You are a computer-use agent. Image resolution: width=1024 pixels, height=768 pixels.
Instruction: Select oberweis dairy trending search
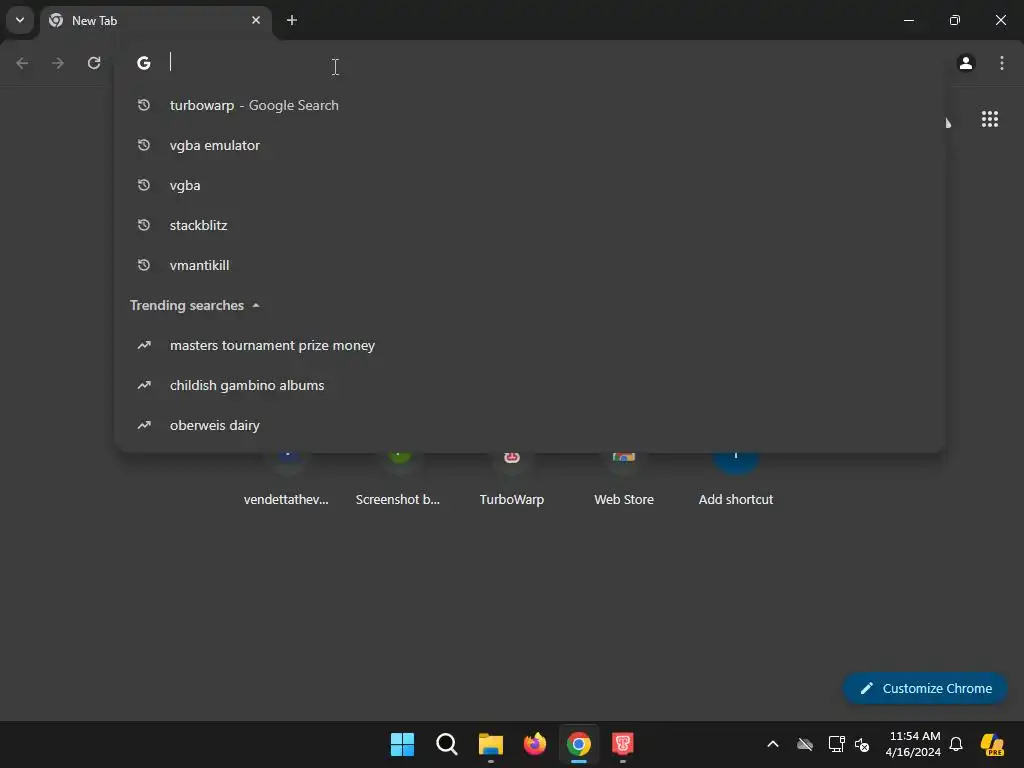point(530,425)
